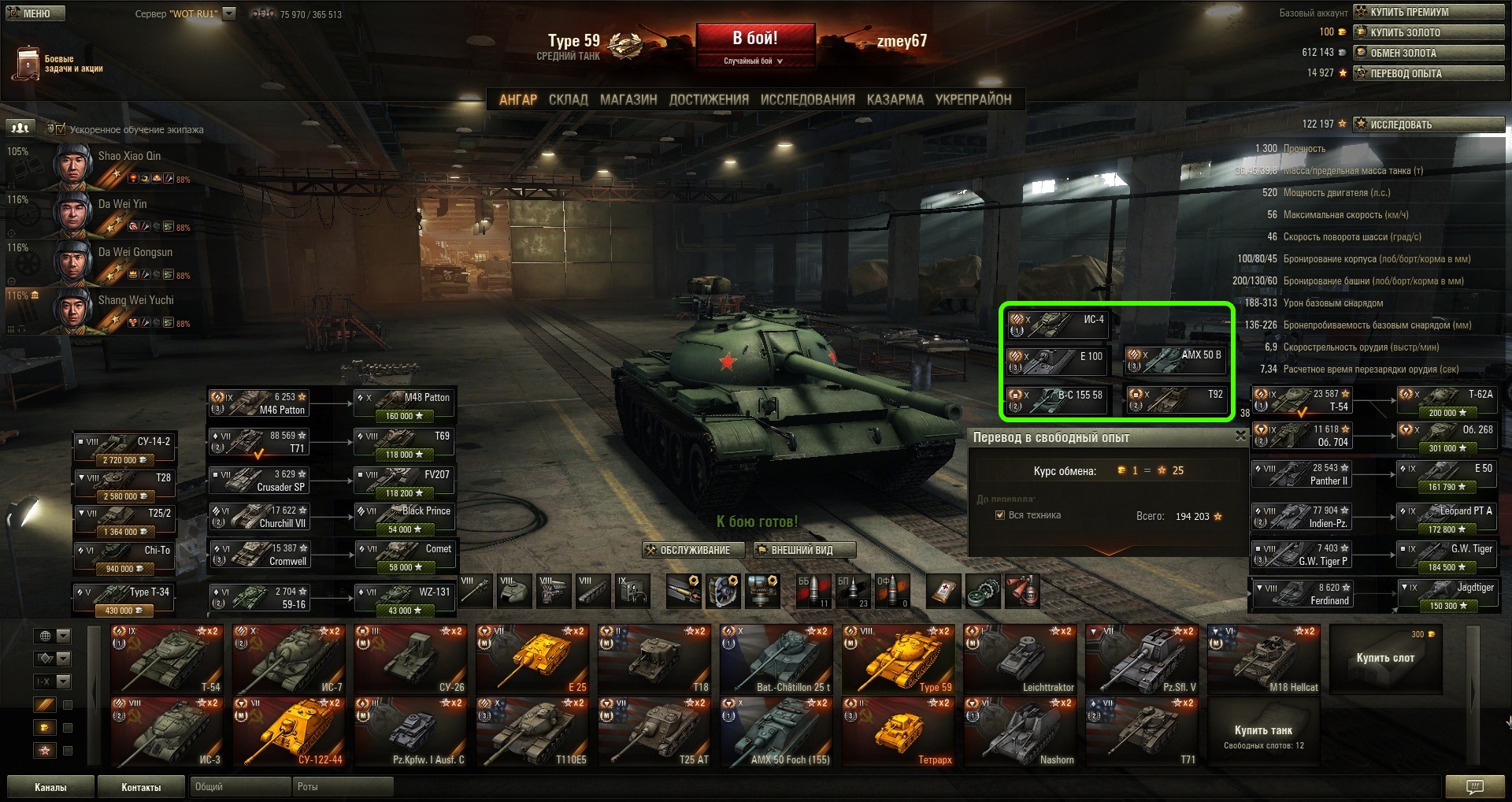
Task: Open the first-aid kit consumable slot
Action: click(943, 591)
